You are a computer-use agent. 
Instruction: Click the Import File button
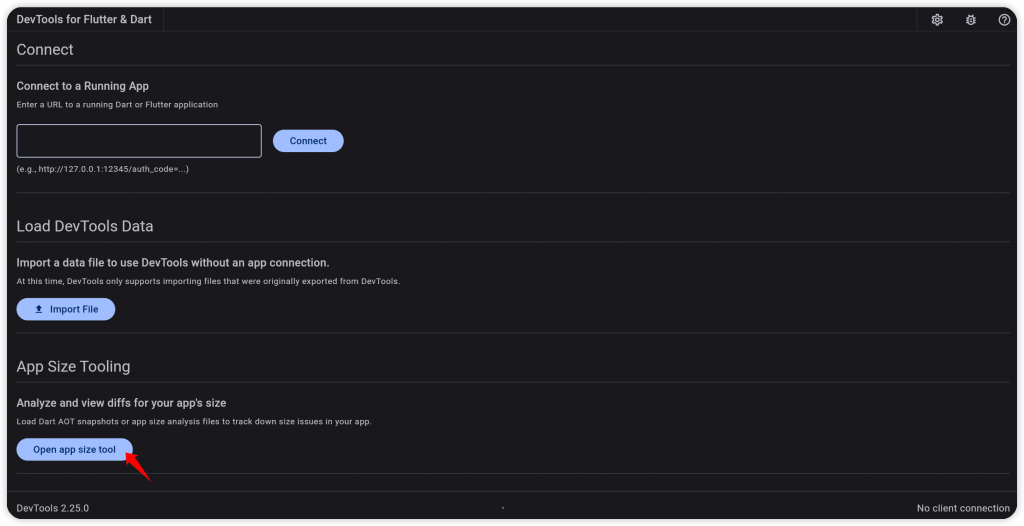point(66,309)
